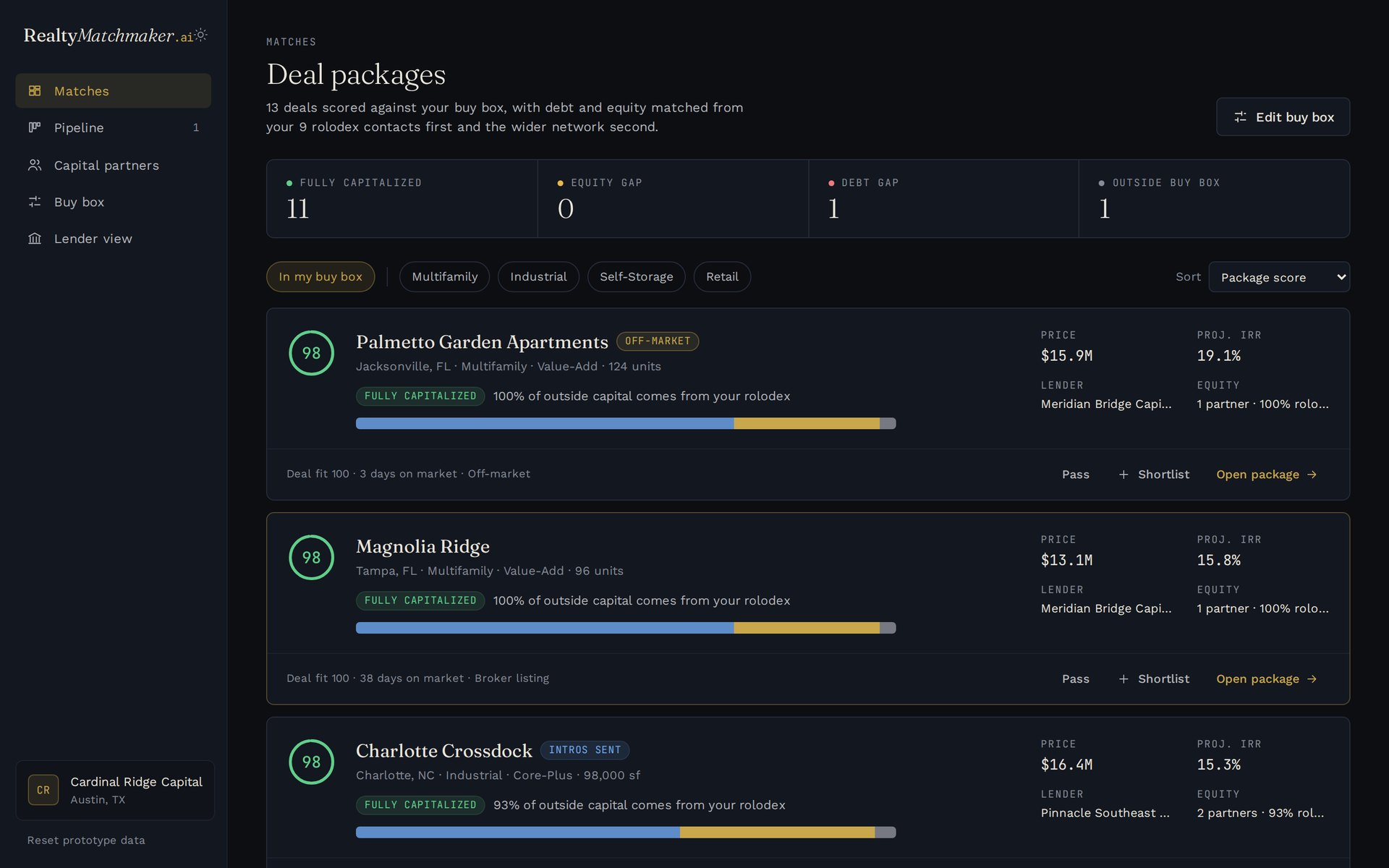Click the INTROS SENT badge
Viewport: 1389px width, 868px height.
point(585,750)
